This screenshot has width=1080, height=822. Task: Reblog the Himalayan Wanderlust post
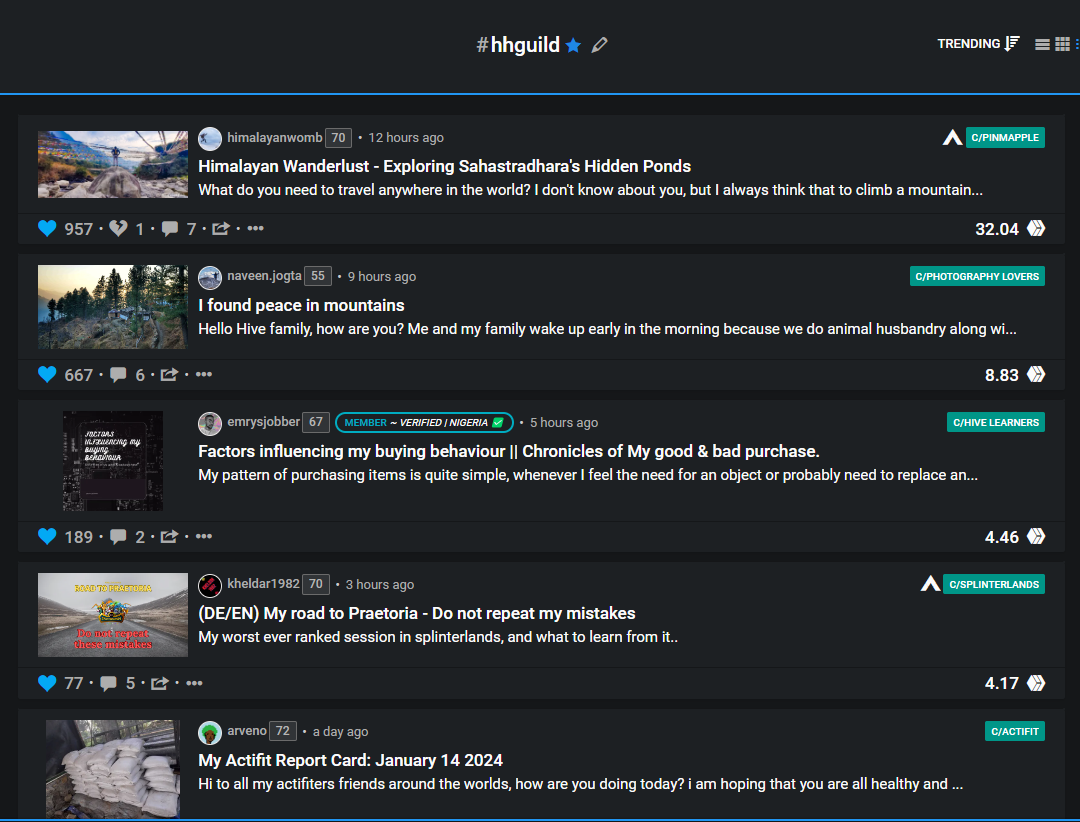pos(220,228)
